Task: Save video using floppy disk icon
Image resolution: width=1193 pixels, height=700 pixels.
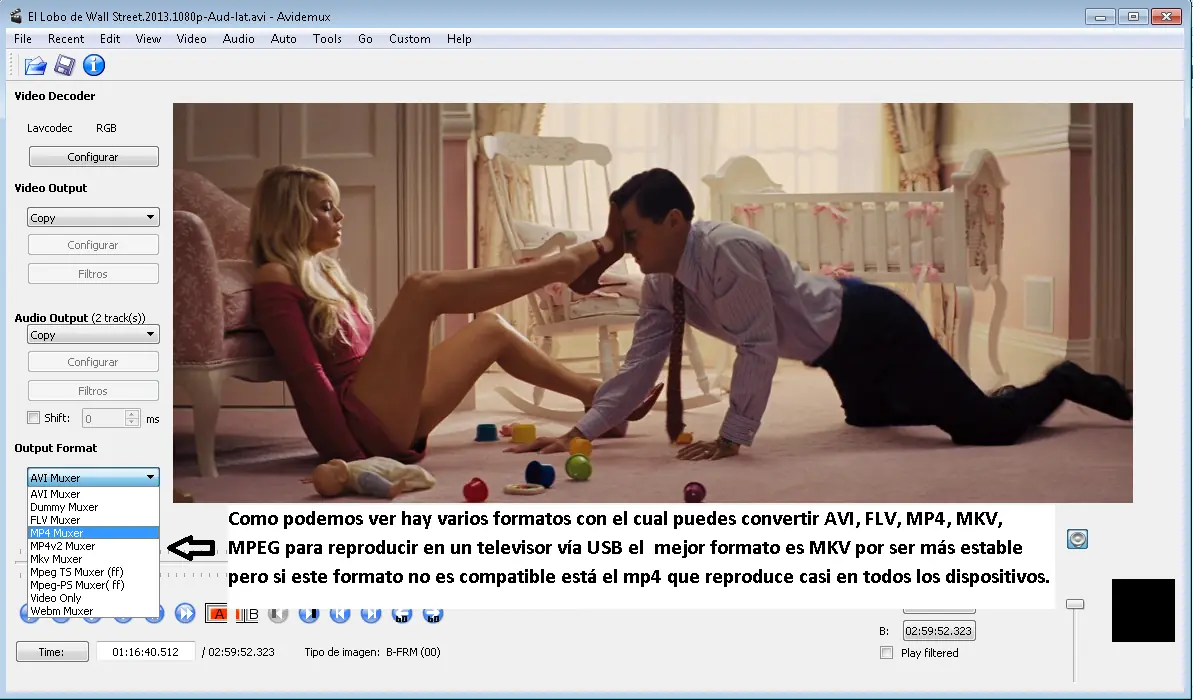Action: click(64, 65)
